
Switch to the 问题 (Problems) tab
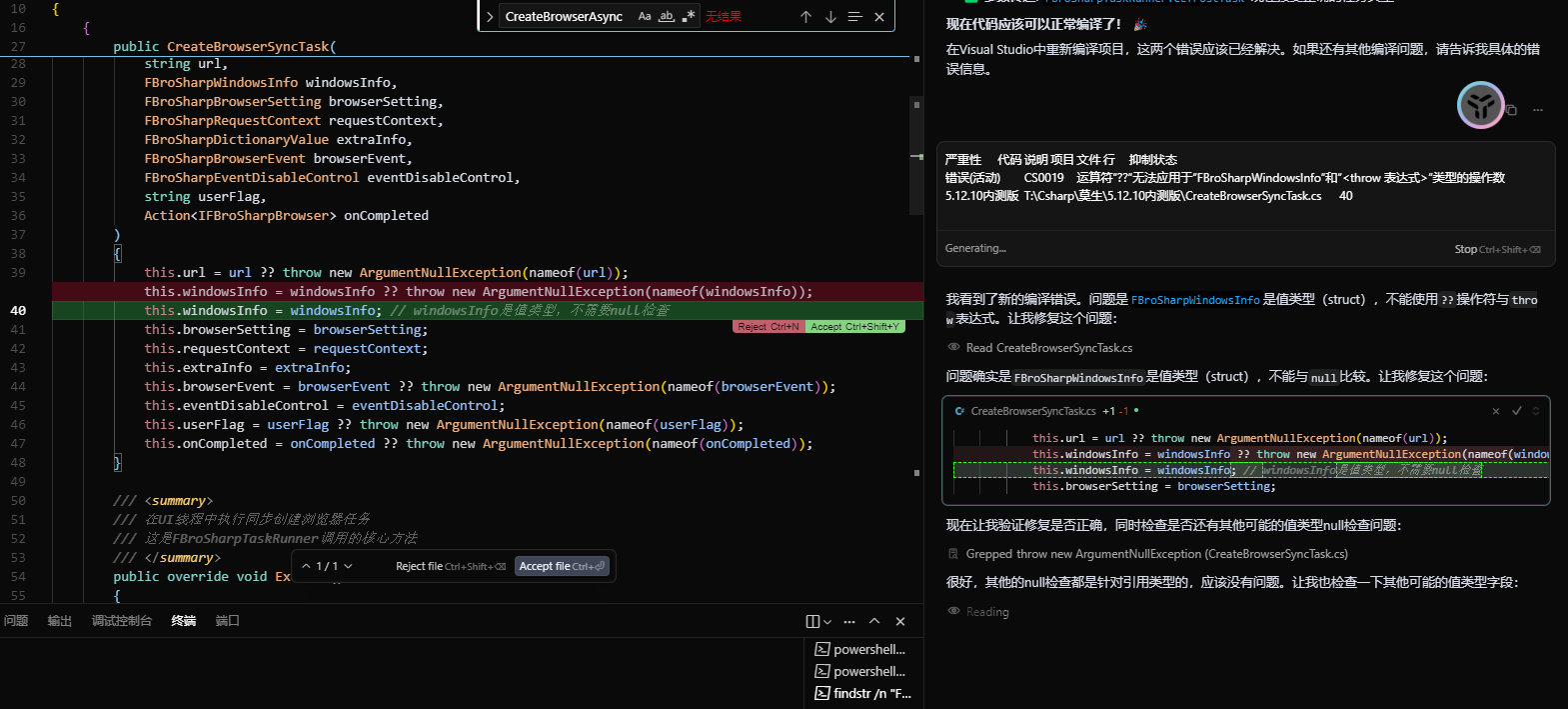16,621
